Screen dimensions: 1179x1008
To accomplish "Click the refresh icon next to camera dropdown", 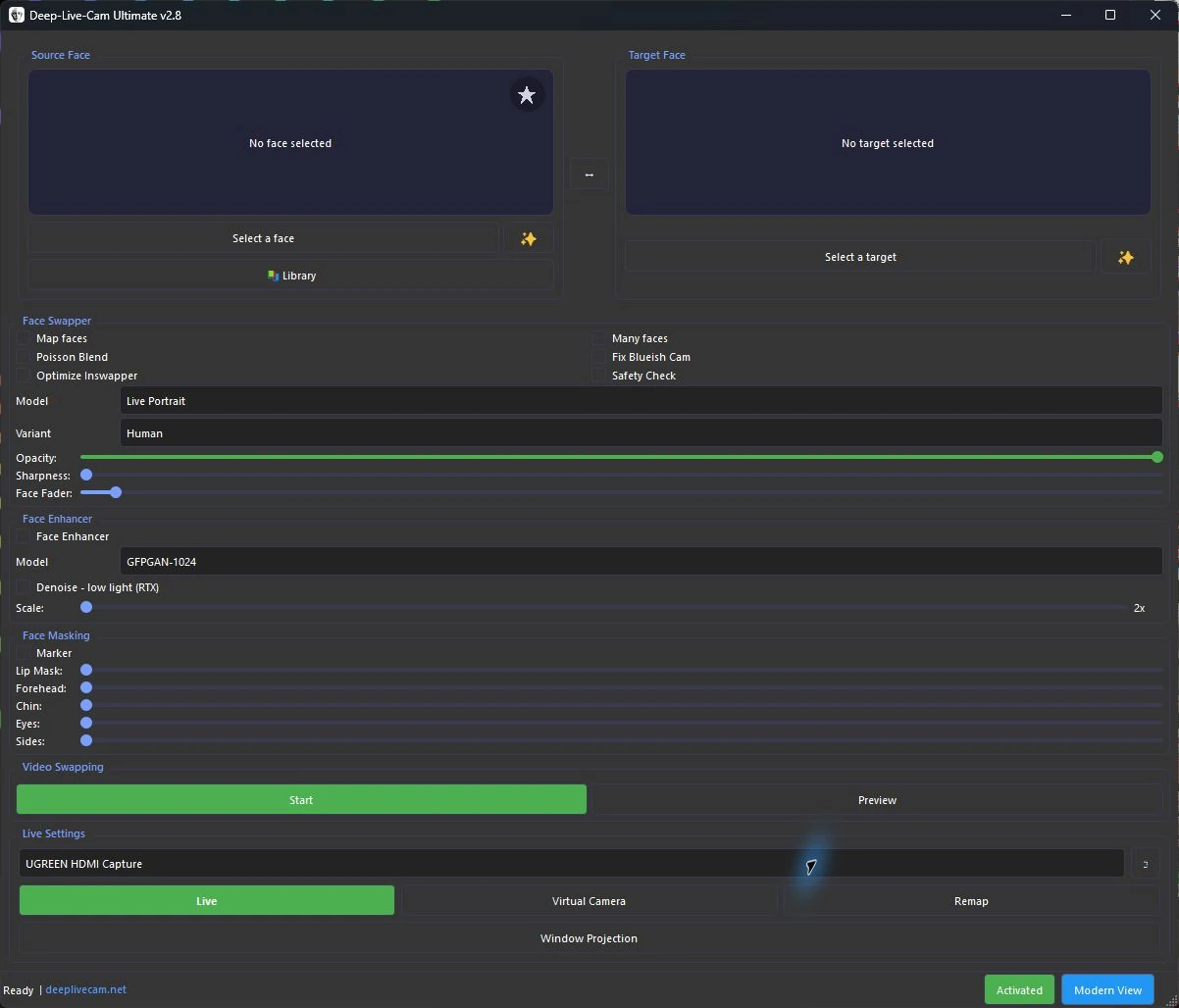I will (1145, 864).
